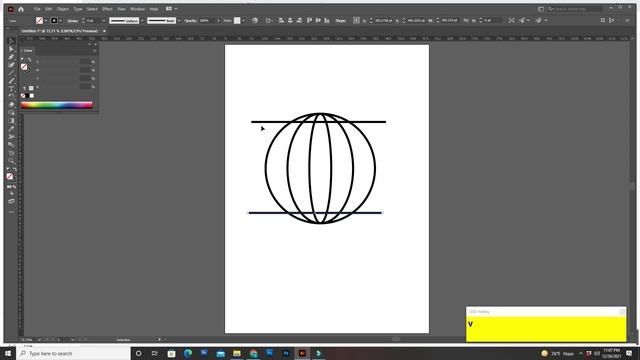Open Microsoft Edge from the taskbar
This screenshot has width=640, height=360.
click(x=188, y=353)
